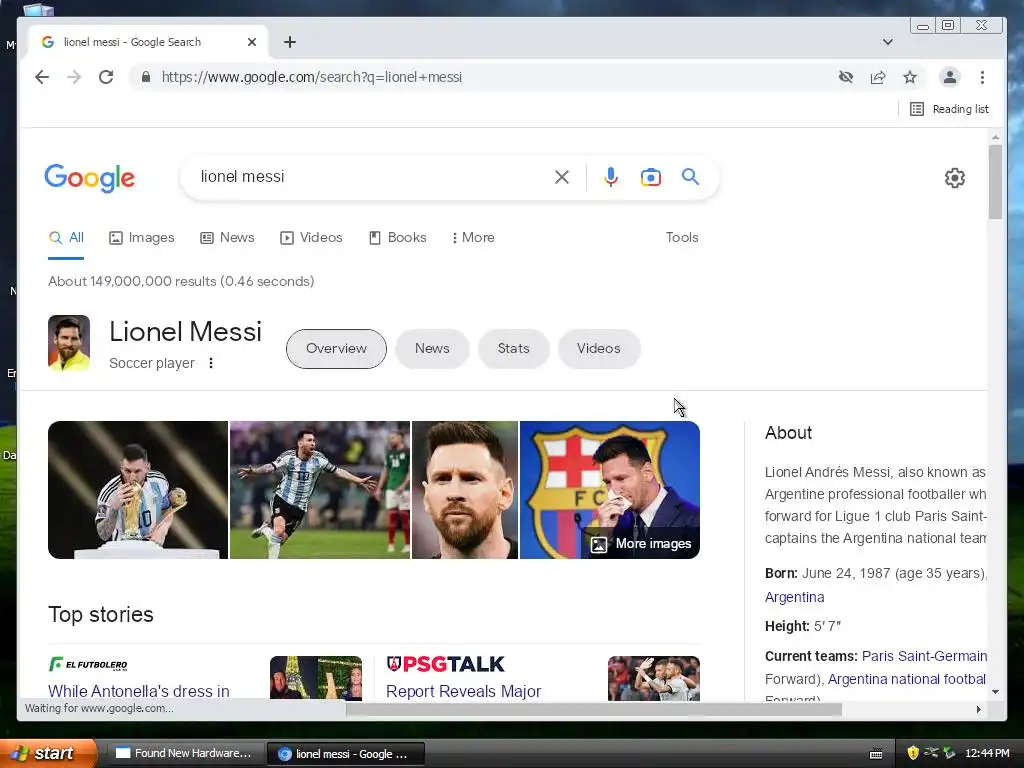Bookmark this page with the star icon
Viewport: 1024px width, 768px height.
pos(910,77)
